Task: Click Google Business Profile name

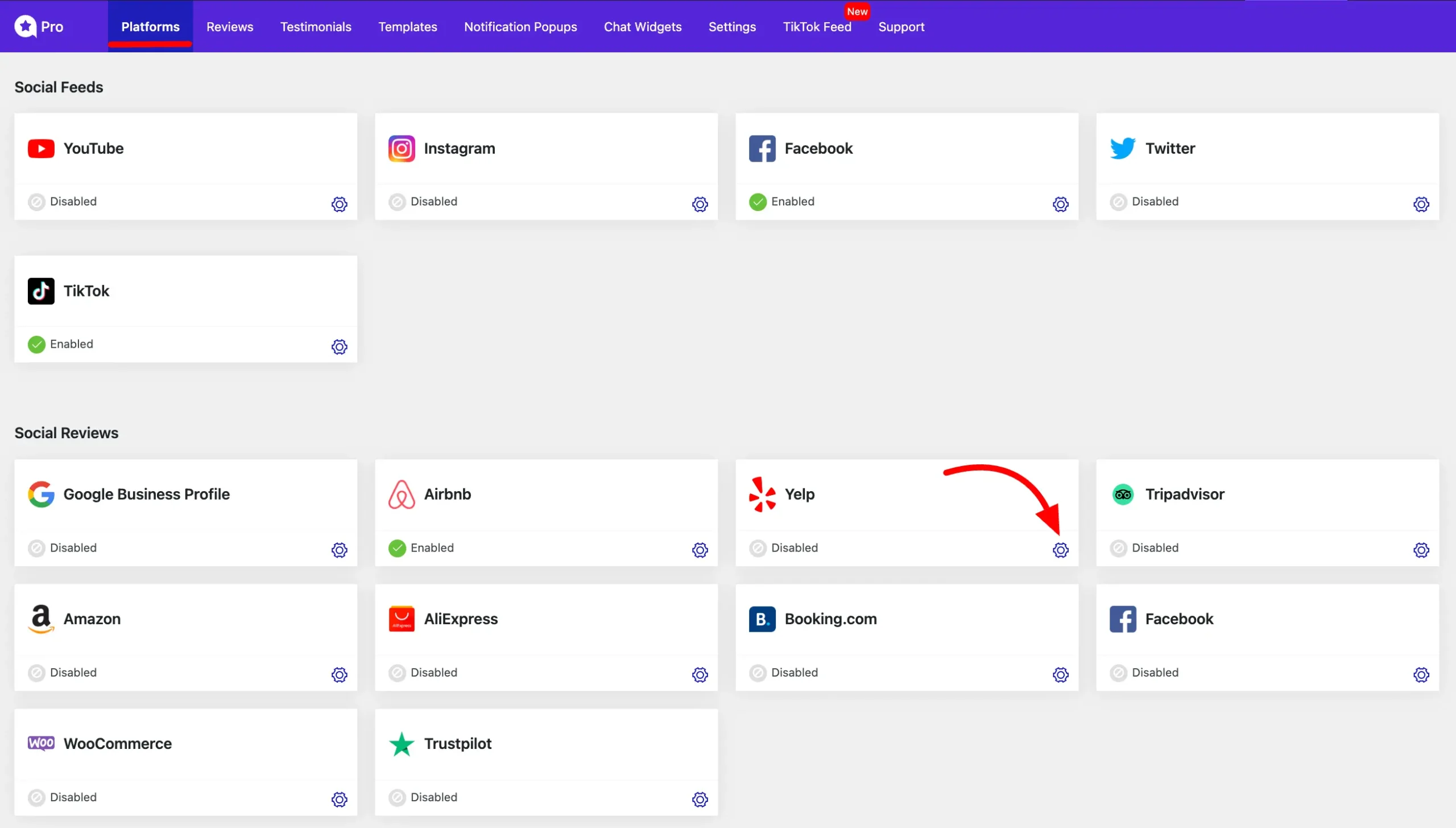Action: point(147,494)
